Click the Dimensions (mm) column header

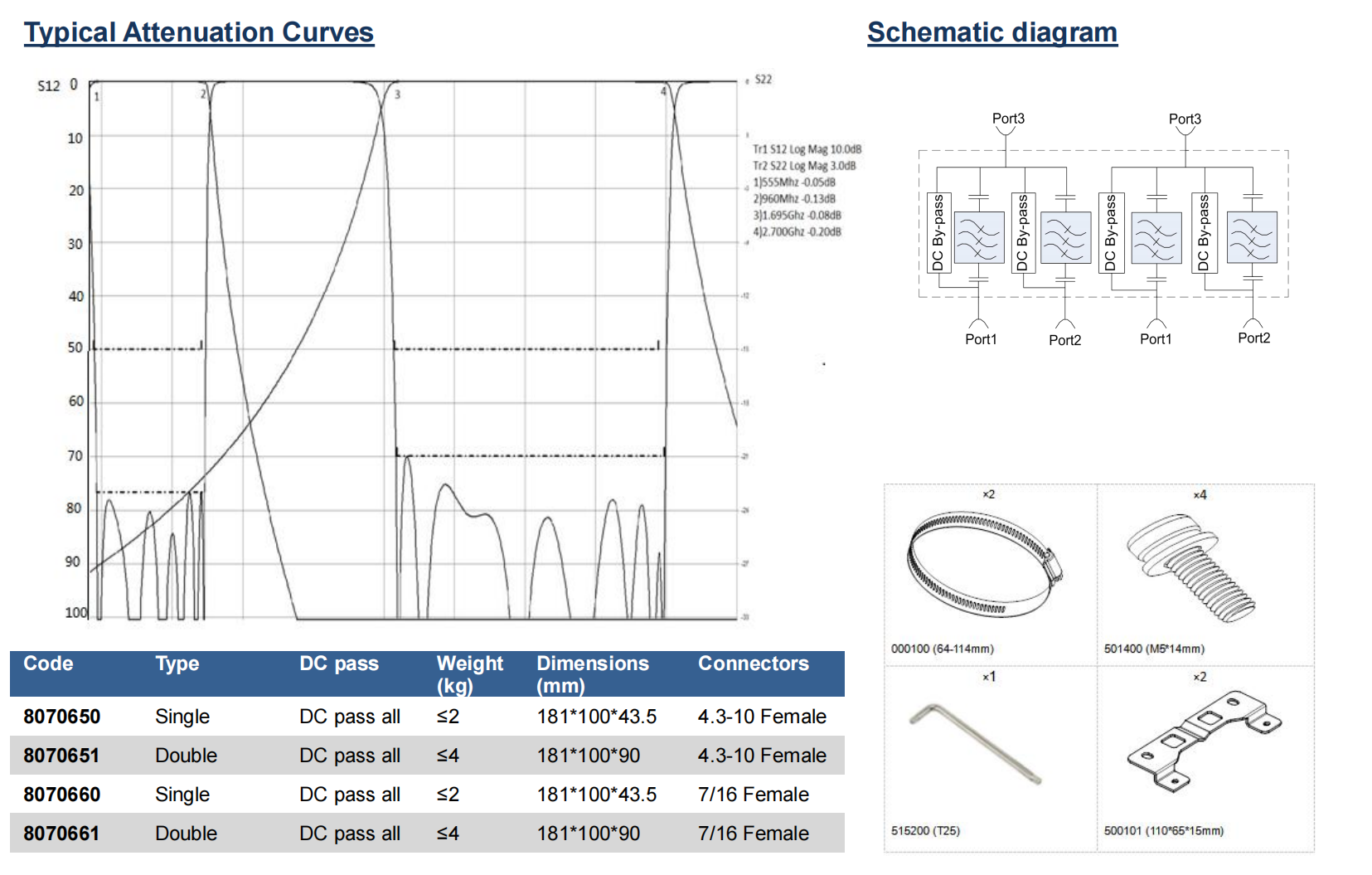pyautogui.click(x=592, y=673)
